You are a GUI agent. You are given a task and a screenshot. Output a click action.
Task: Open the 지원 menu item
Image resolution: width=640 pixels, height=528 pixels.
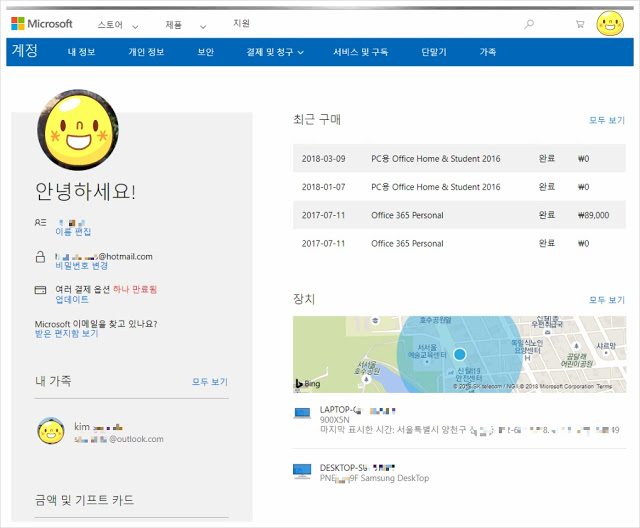click(241, 23)
